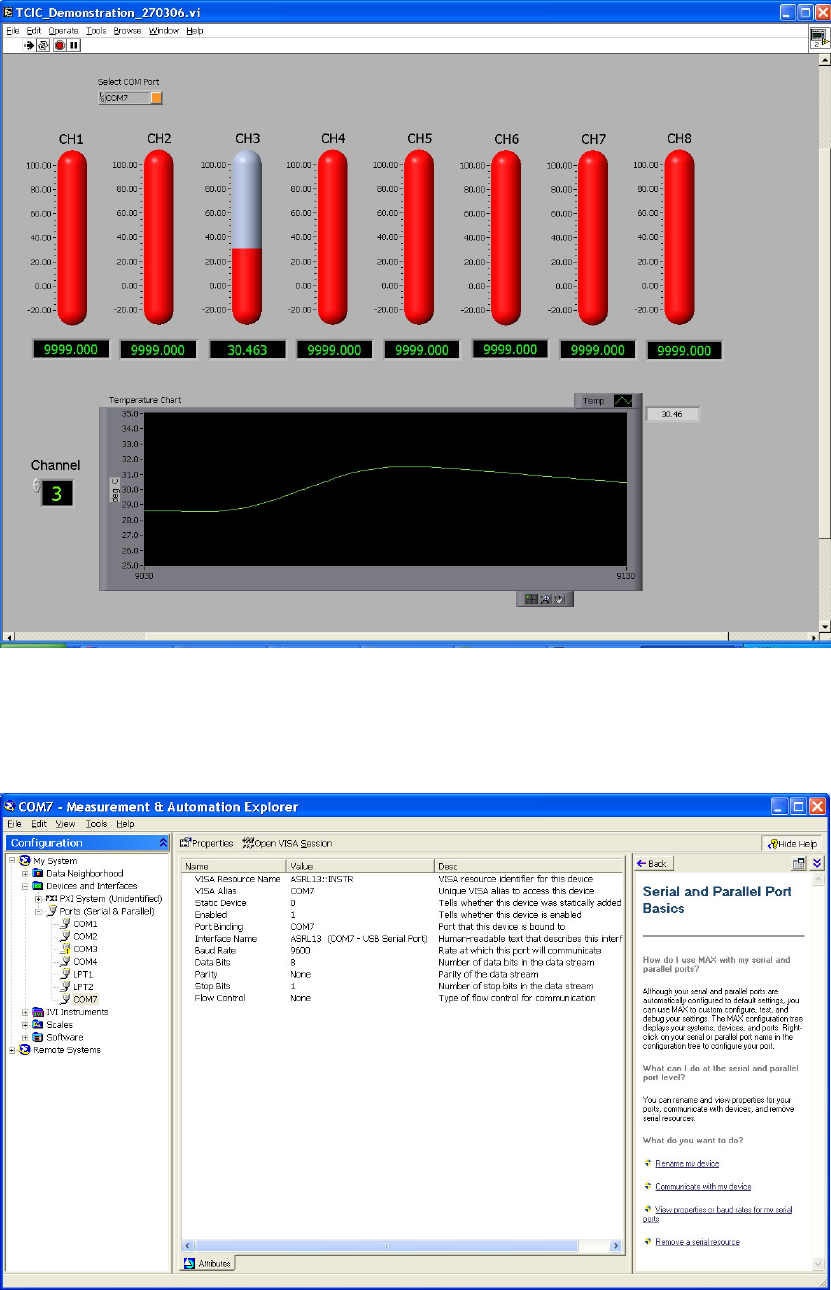Open the View menu in MAX

click(x=65, y=824)
